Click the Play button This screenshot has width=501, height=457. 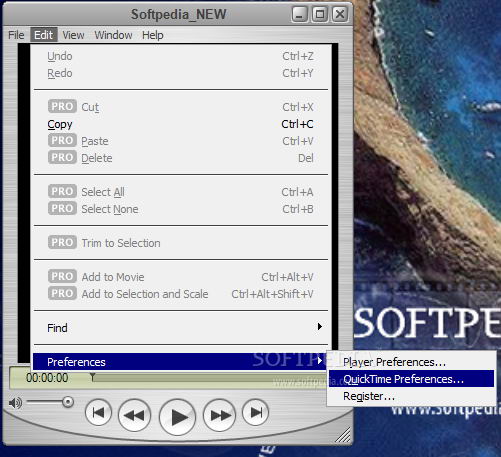pos(177,417)
